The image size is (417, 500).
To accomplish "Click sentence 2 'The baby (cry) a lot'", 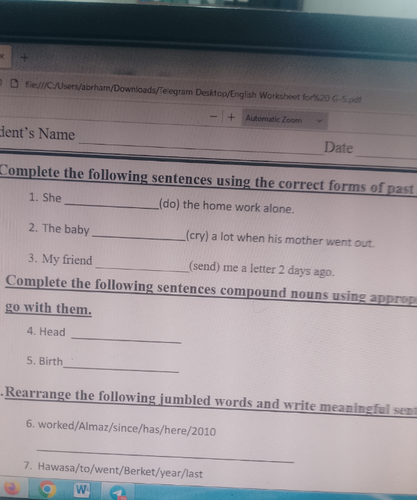I will pyautogui.click(x=201, y=235).
